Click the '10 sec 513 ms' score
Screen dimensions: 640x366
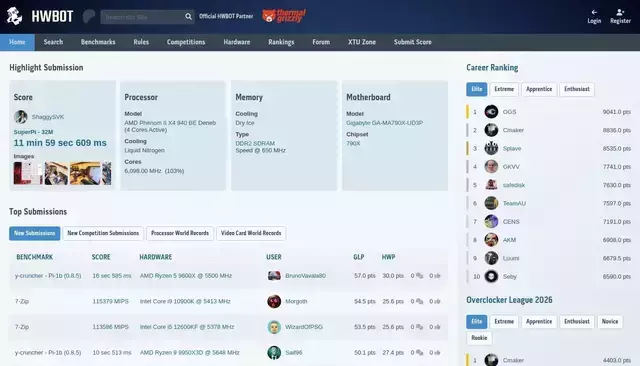tap(112, 353)
